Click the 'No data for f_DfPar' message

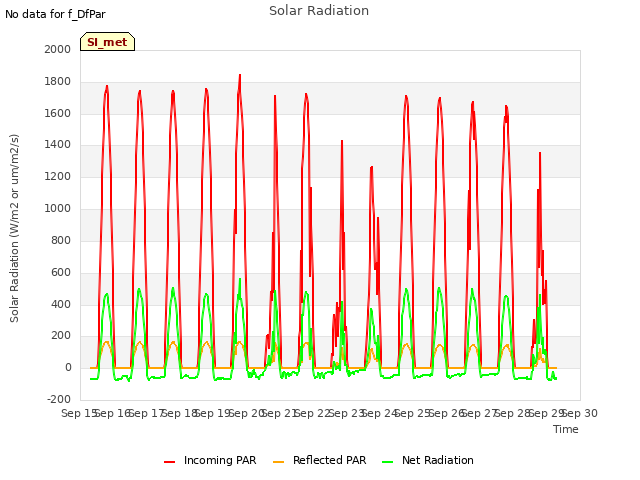click(55, 14)
